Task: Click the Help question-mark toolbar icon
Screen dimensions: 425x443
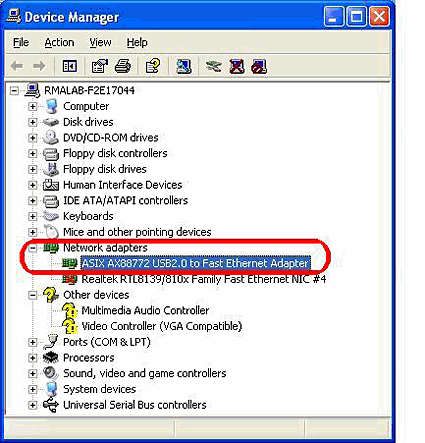Action: tap(153, 66)
